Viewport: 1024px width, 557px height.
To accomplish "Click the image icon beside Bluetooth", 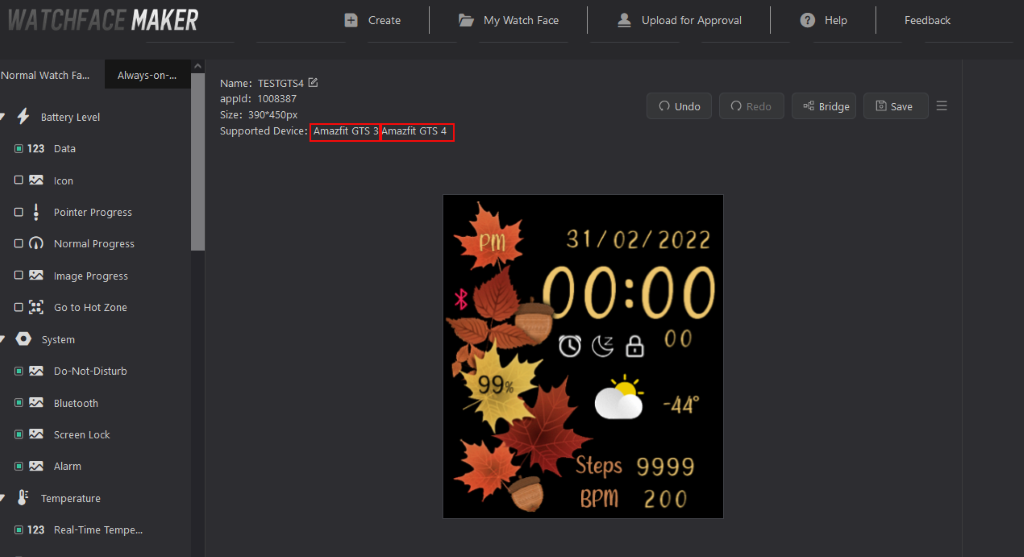I will [x=37, y=403].
